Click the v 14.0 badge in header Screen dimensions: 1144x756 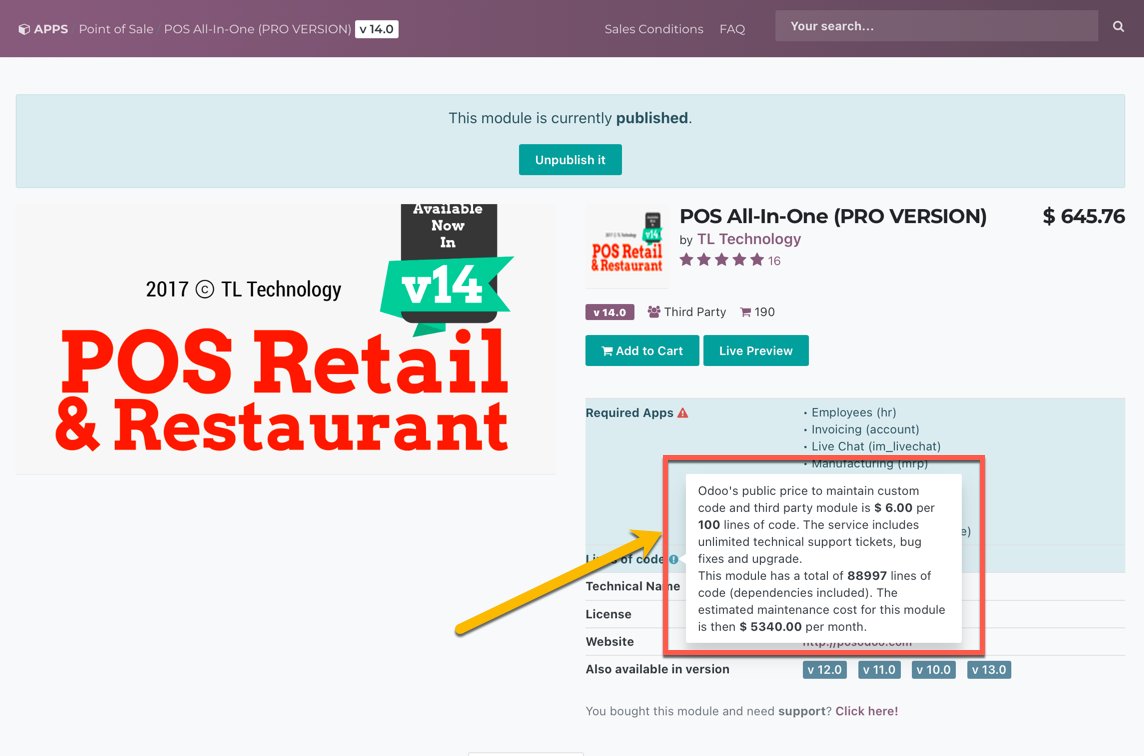tap(376, 29)
